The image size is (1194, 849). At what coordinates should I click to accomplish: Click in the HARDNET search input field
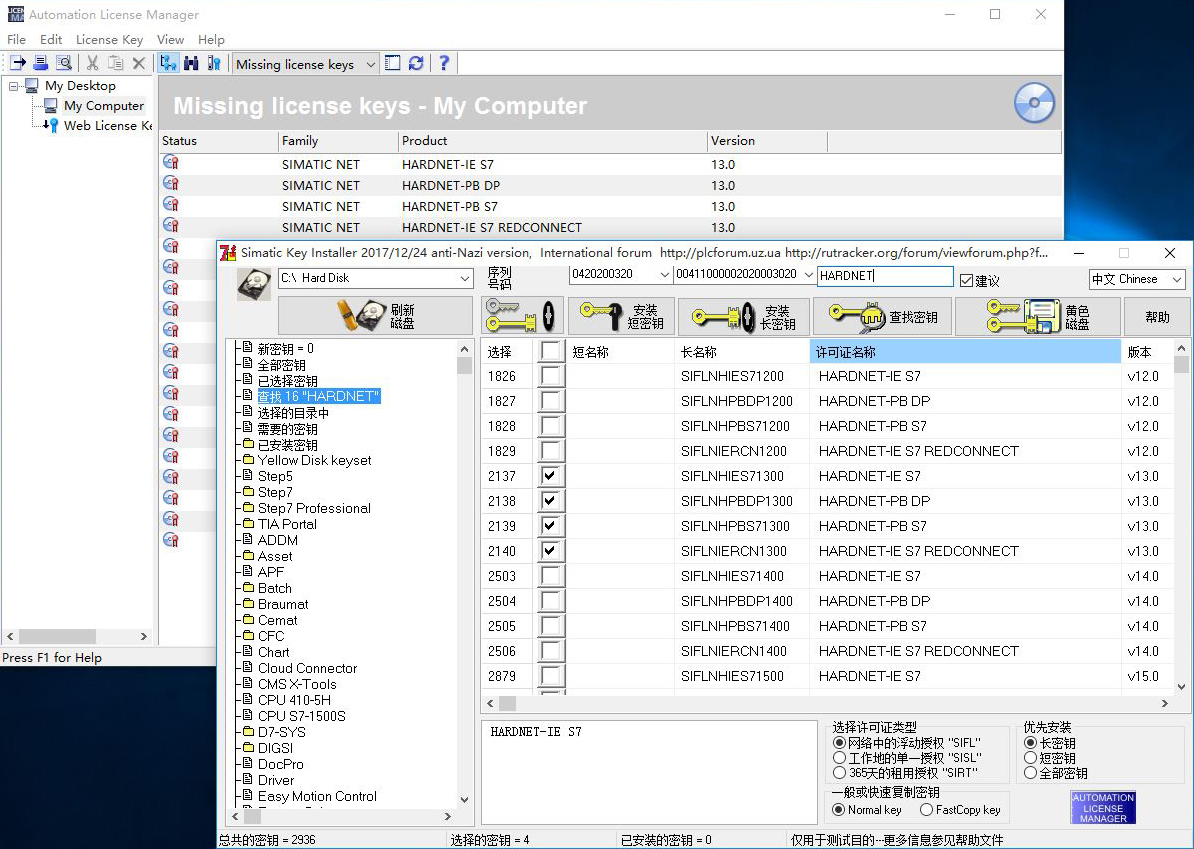(x=885, y=276)
